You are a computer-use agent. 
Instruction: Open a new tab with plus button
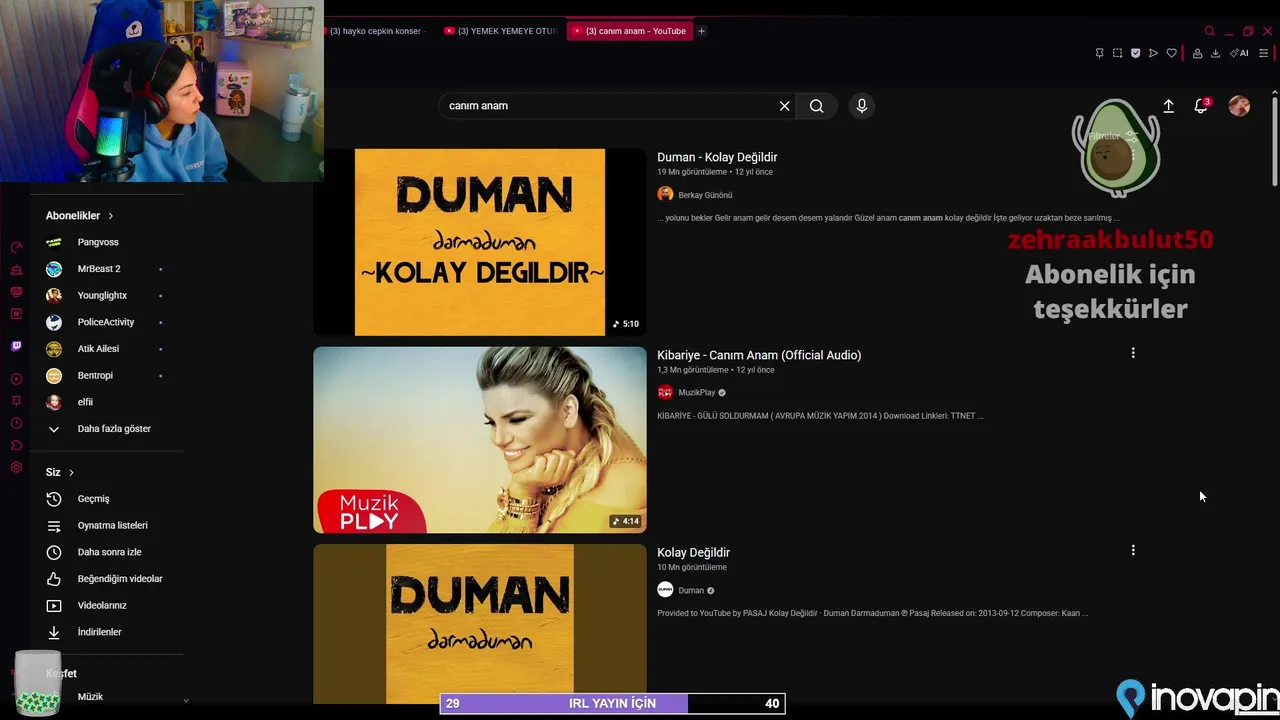tap(702, 31)
